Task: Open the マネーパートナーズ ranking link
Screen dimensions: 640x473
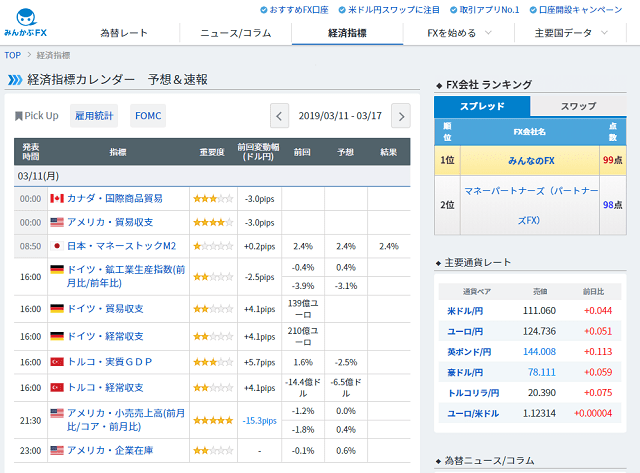Action: (x=530, y=205)
